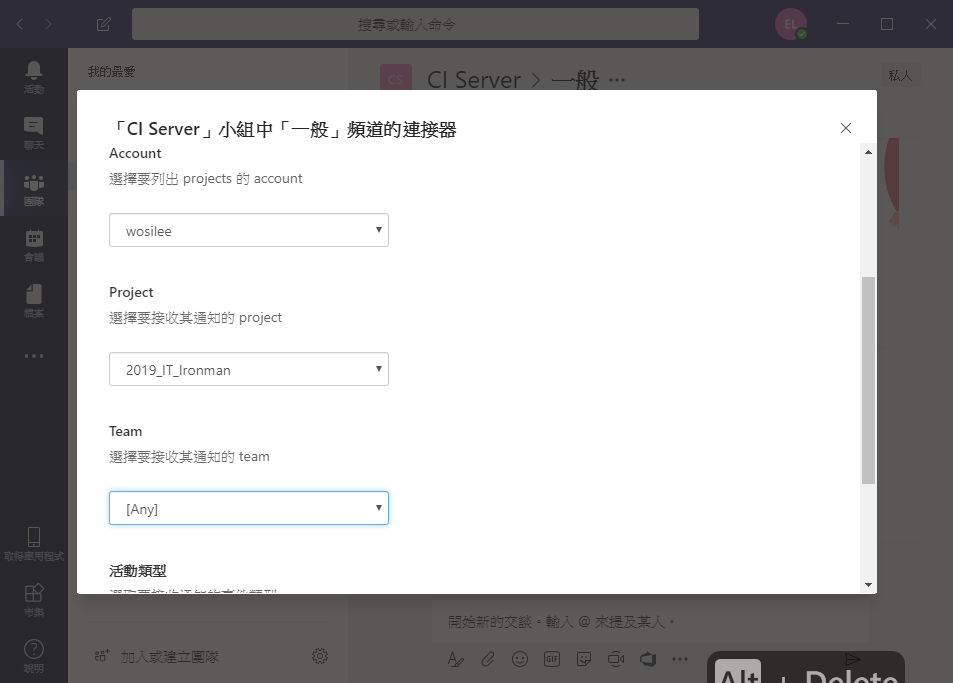Attach a file with paperclip icon
The image size is (953, 683).
[487, 659]
